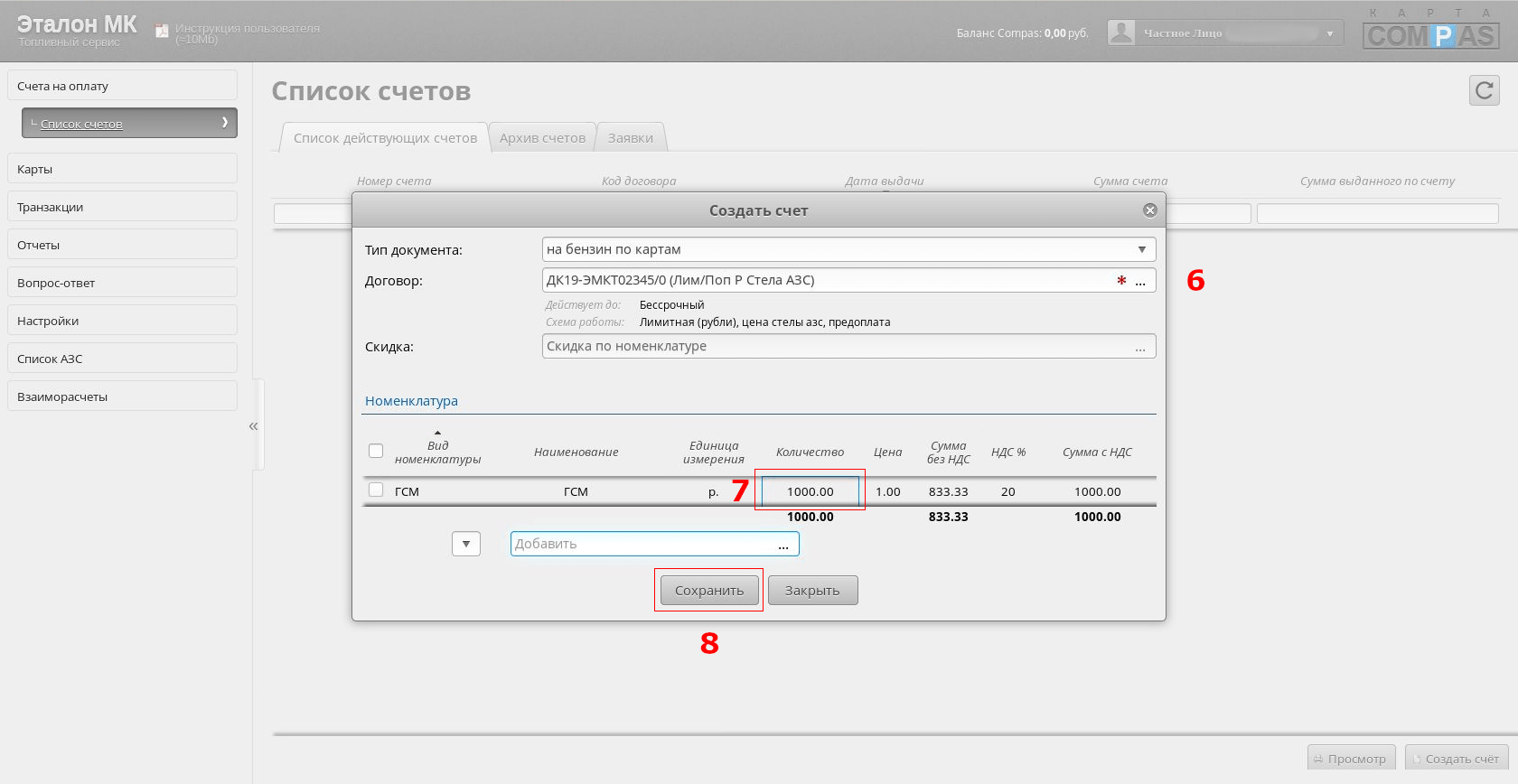
Task: Toggle the select-all checkbox in nomenclature header
Action: [x=376, y=451]
